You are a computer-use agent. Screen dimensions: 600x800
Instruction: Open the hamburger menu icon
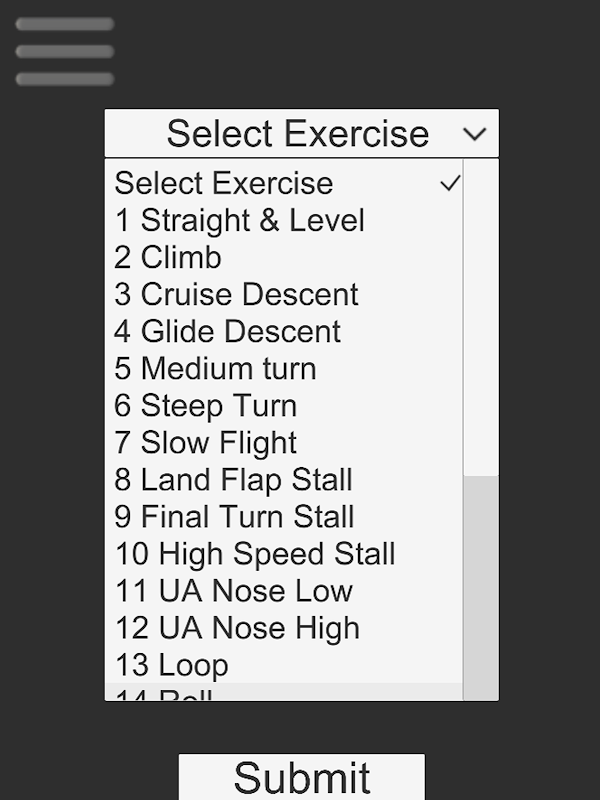pos(64,52)
